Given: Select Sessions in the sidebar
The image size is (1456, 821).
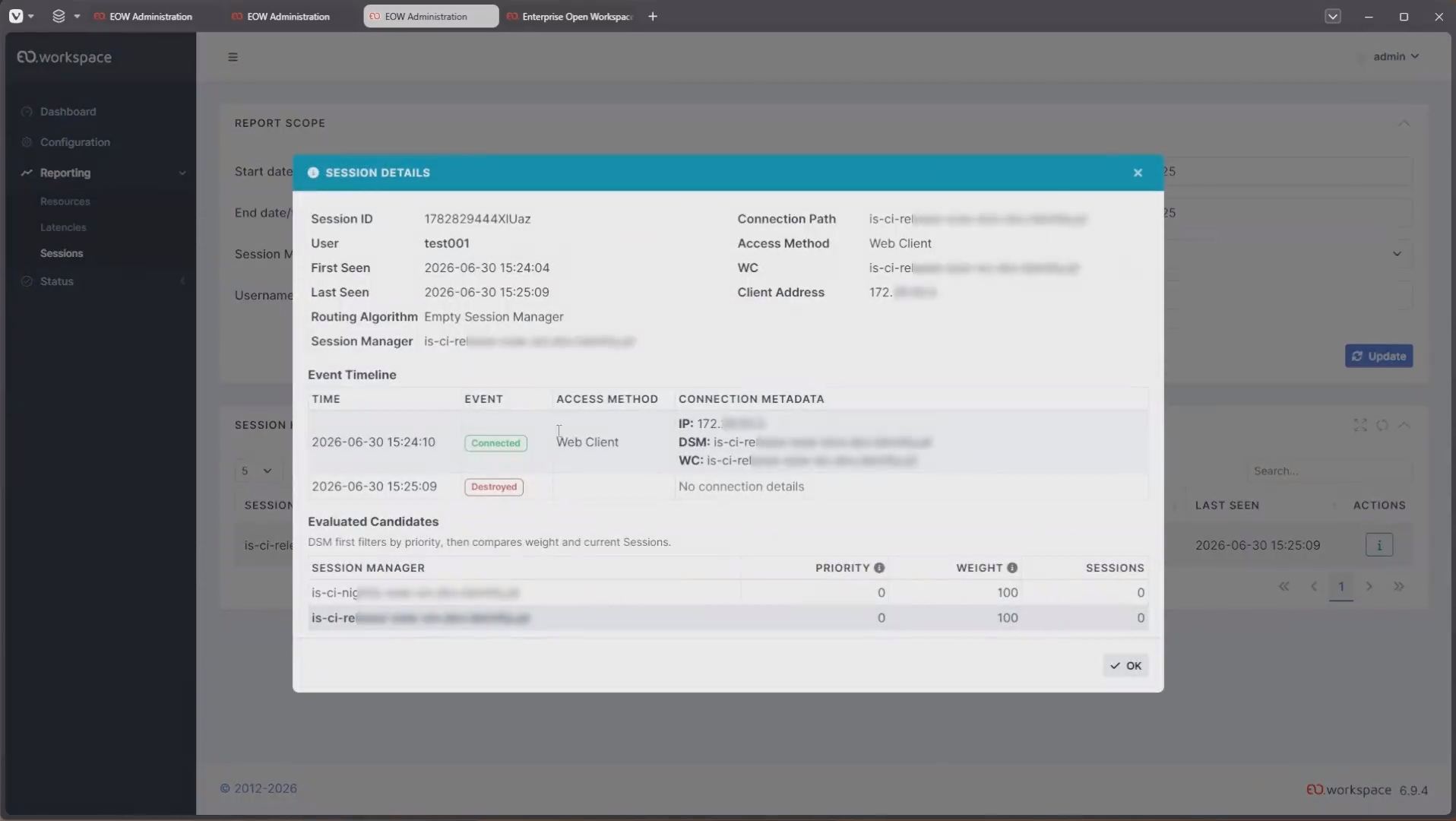Looking at the screenshot, I should click(62, 253).
